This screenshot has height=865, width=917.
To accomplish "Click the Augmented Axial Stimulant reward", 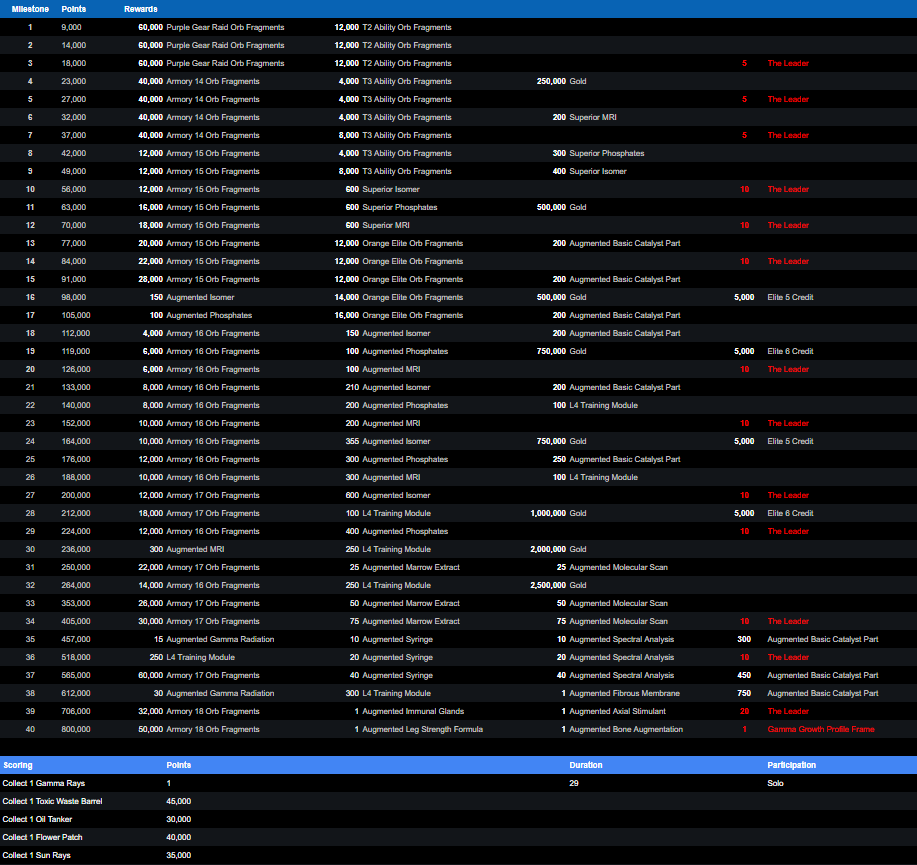I will [617, 712].
